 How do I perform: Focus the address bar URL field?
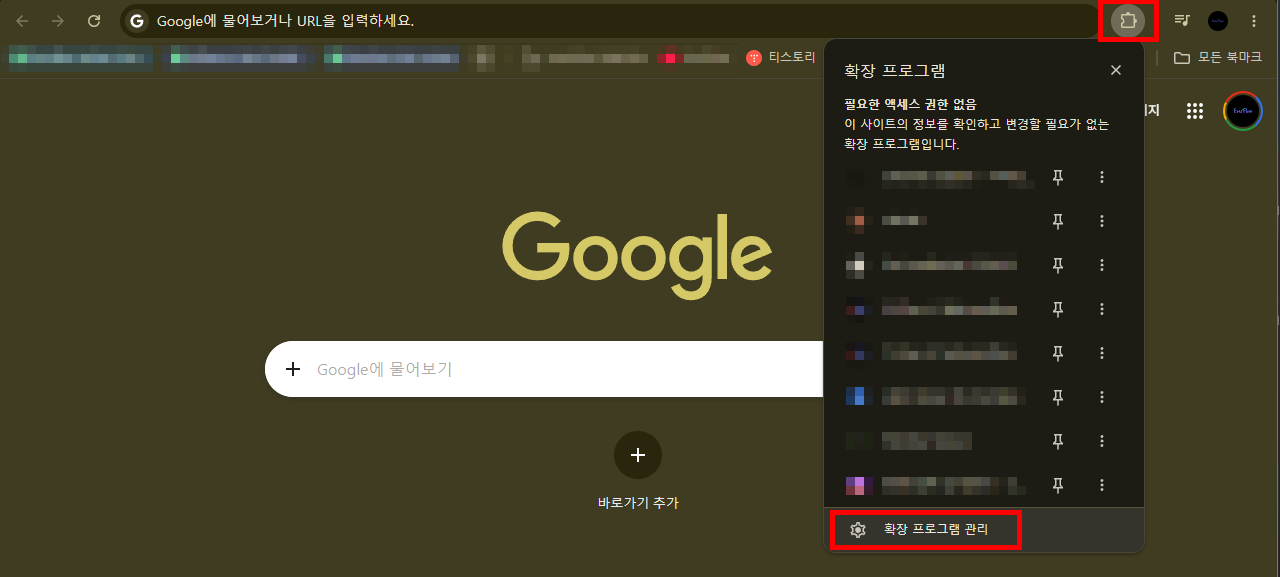pos(608,21)
